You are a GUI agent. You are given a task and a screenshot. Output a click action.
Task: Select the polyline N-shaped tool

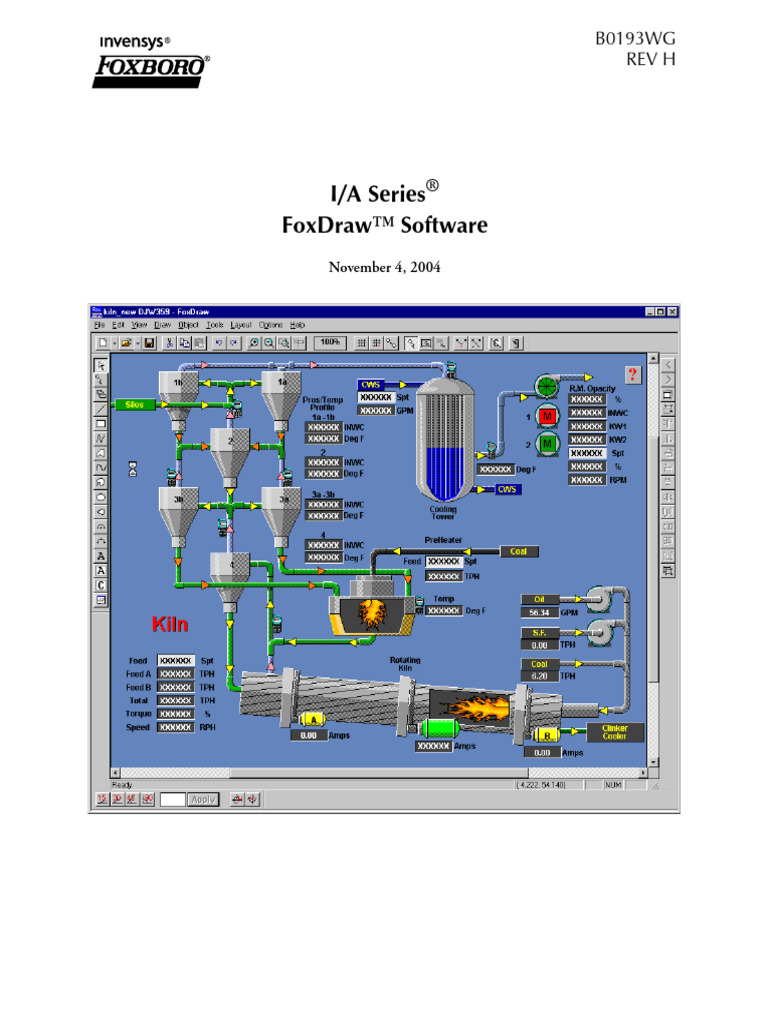tap(101, 438)
